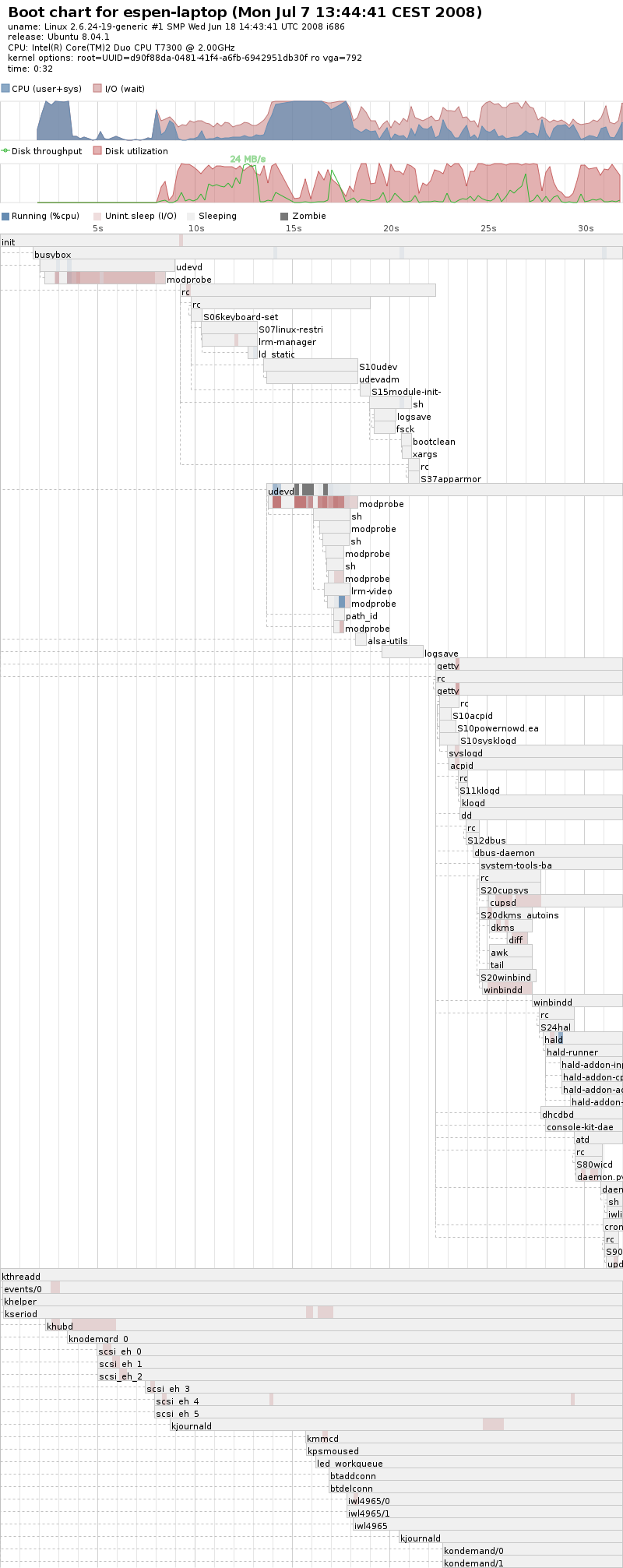Select the kpsmoused kernel thread row
The height and width of the screenshot is (1568, 623).
tap(465, 1450)
